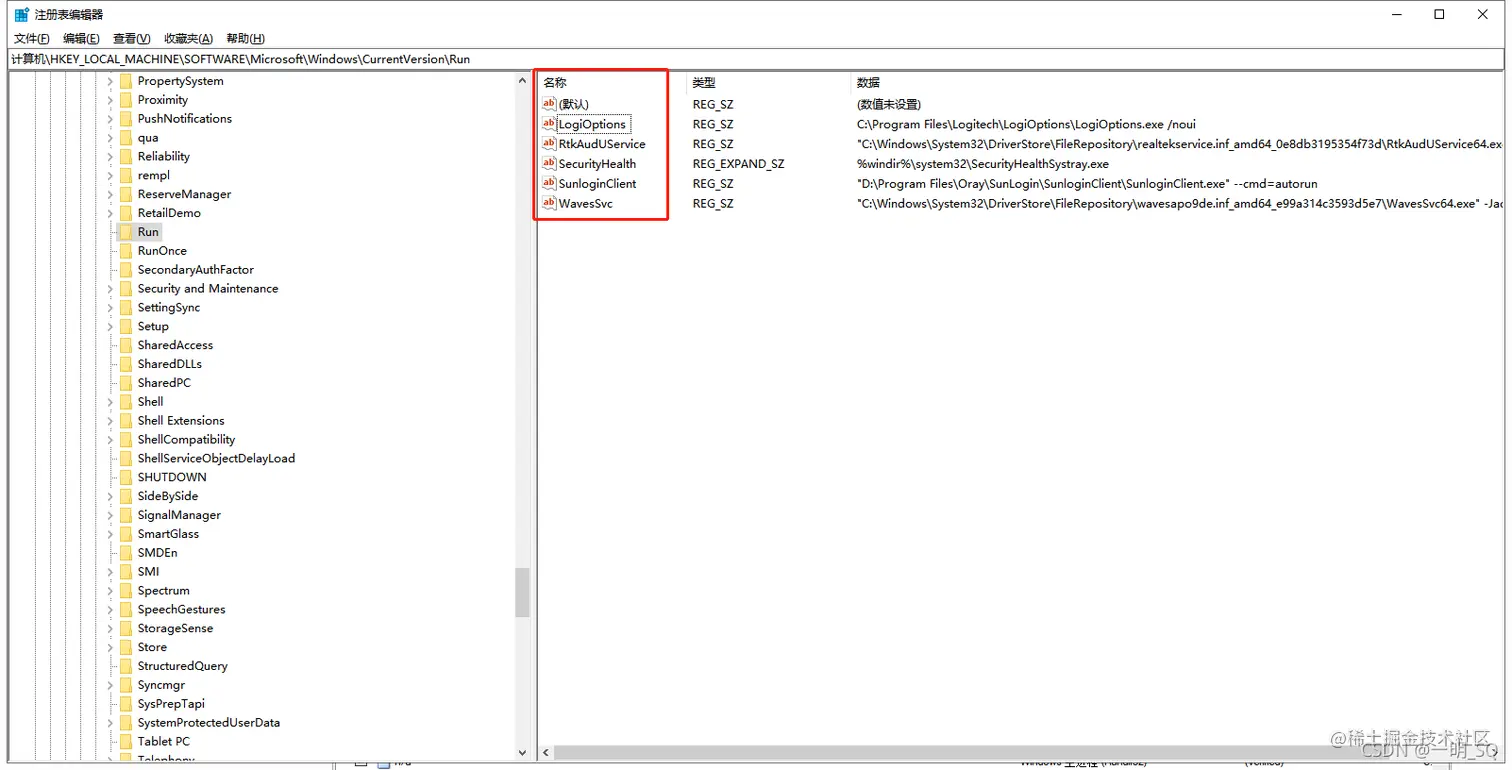This screenshot has height=770, width=1512.
Task: Expand the Setup key
Action: pyautogui.click(x=110, y=326)
